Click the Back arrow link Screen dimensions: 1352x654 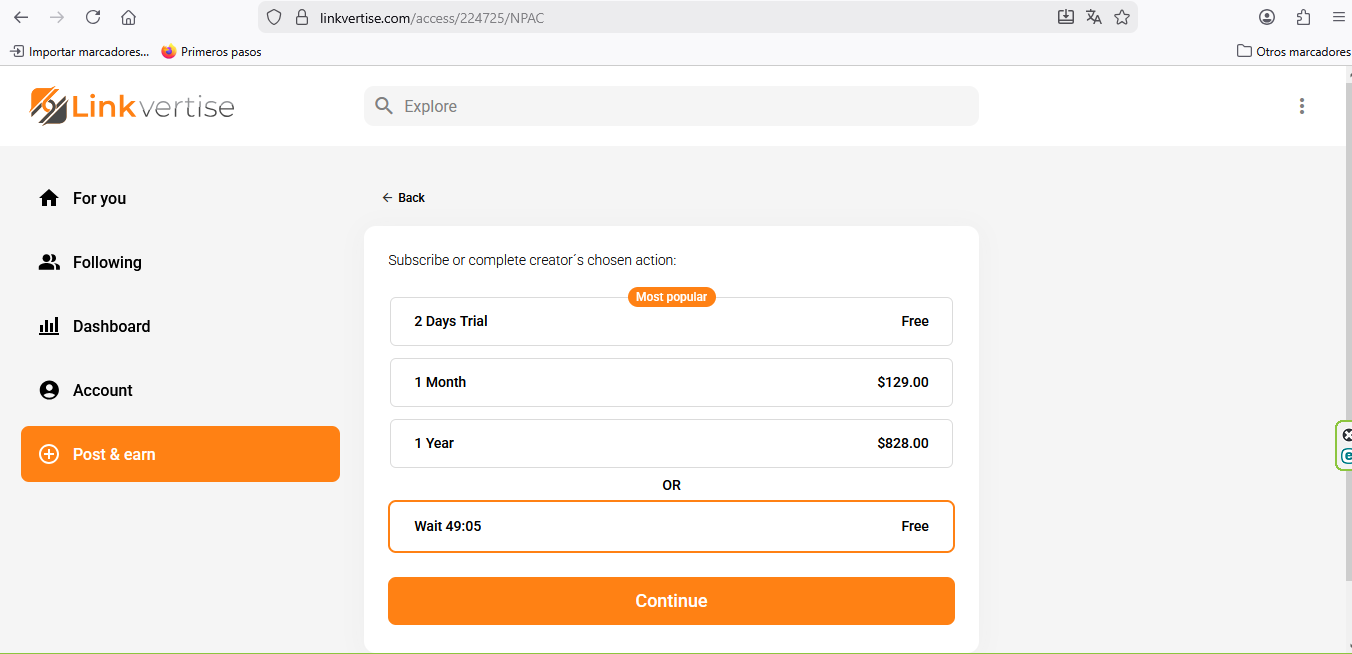404,198
